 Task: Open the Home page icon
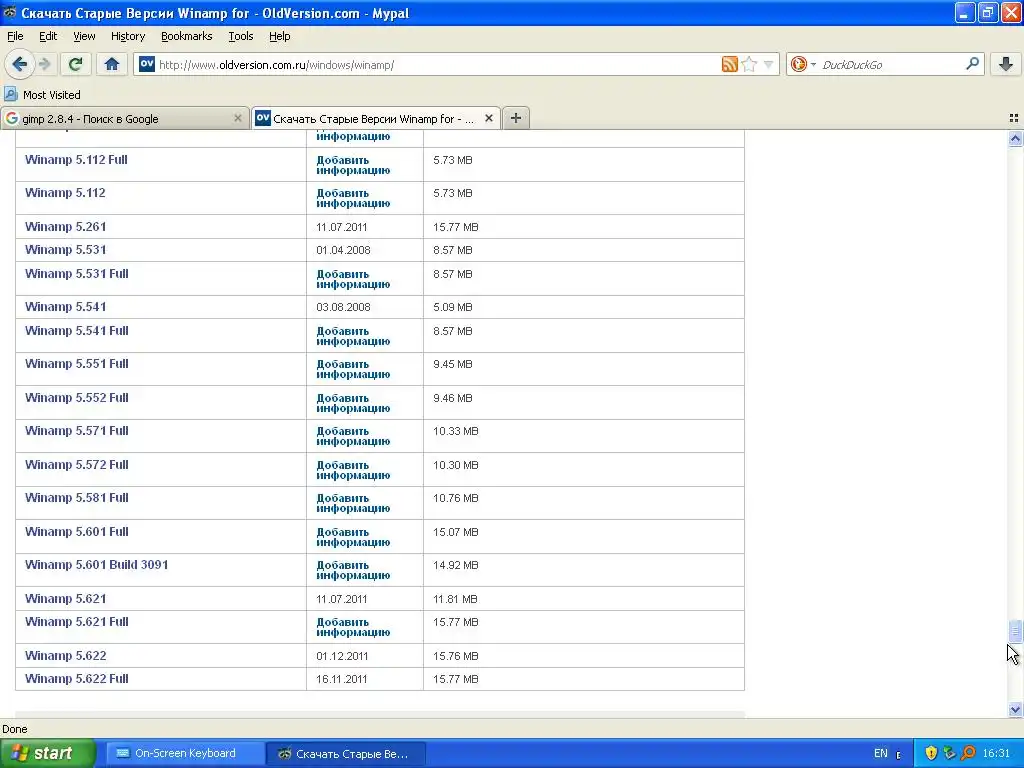(112, 64)
